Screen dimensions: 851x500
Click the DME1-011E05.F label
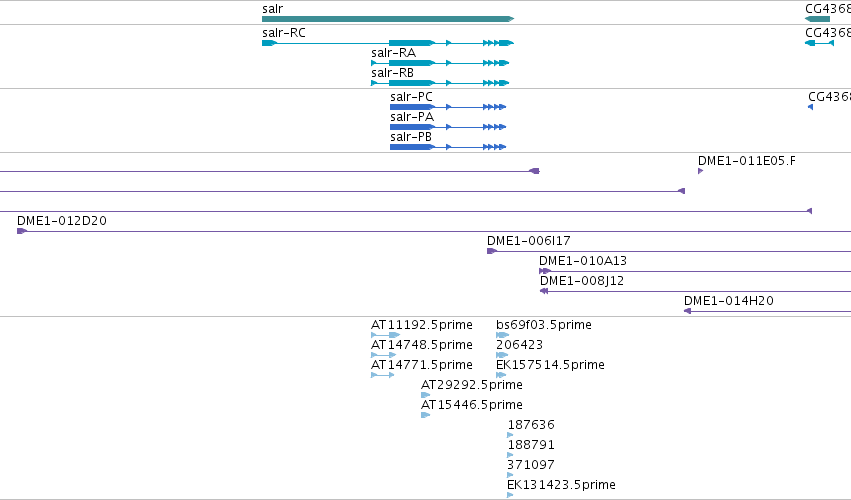click(747, 161)
